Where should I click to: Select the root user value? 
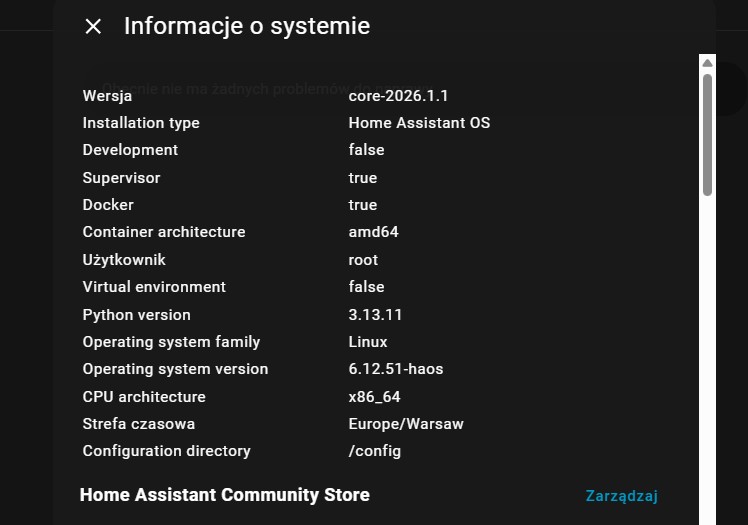pyautogui.click(x=363, y=260)
